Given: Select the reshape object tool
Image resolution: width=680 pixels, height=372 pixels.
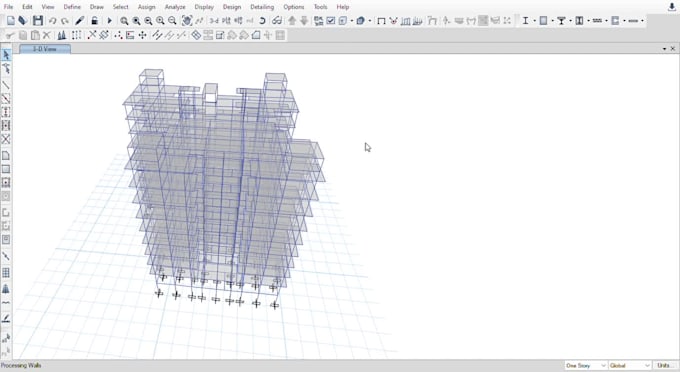Looking at the screenshot, I should [x=6, y=68].
